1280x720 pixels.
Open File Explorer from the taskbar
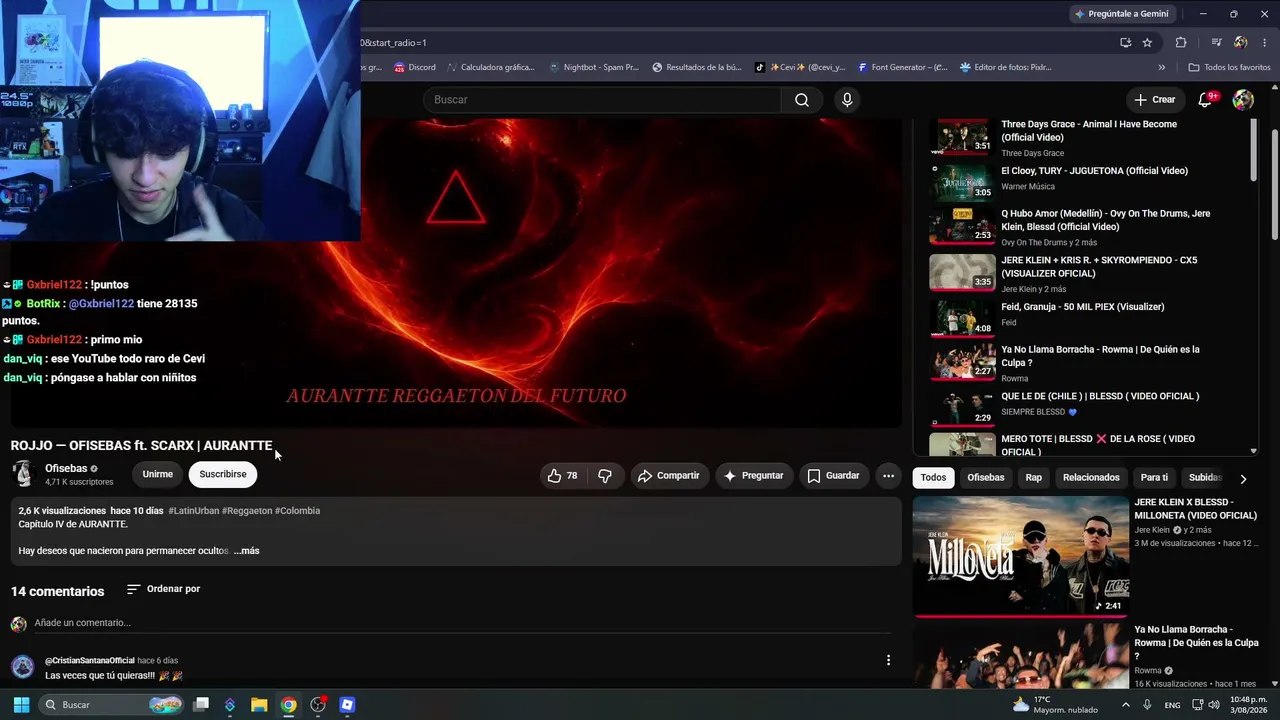pos(259,705)
